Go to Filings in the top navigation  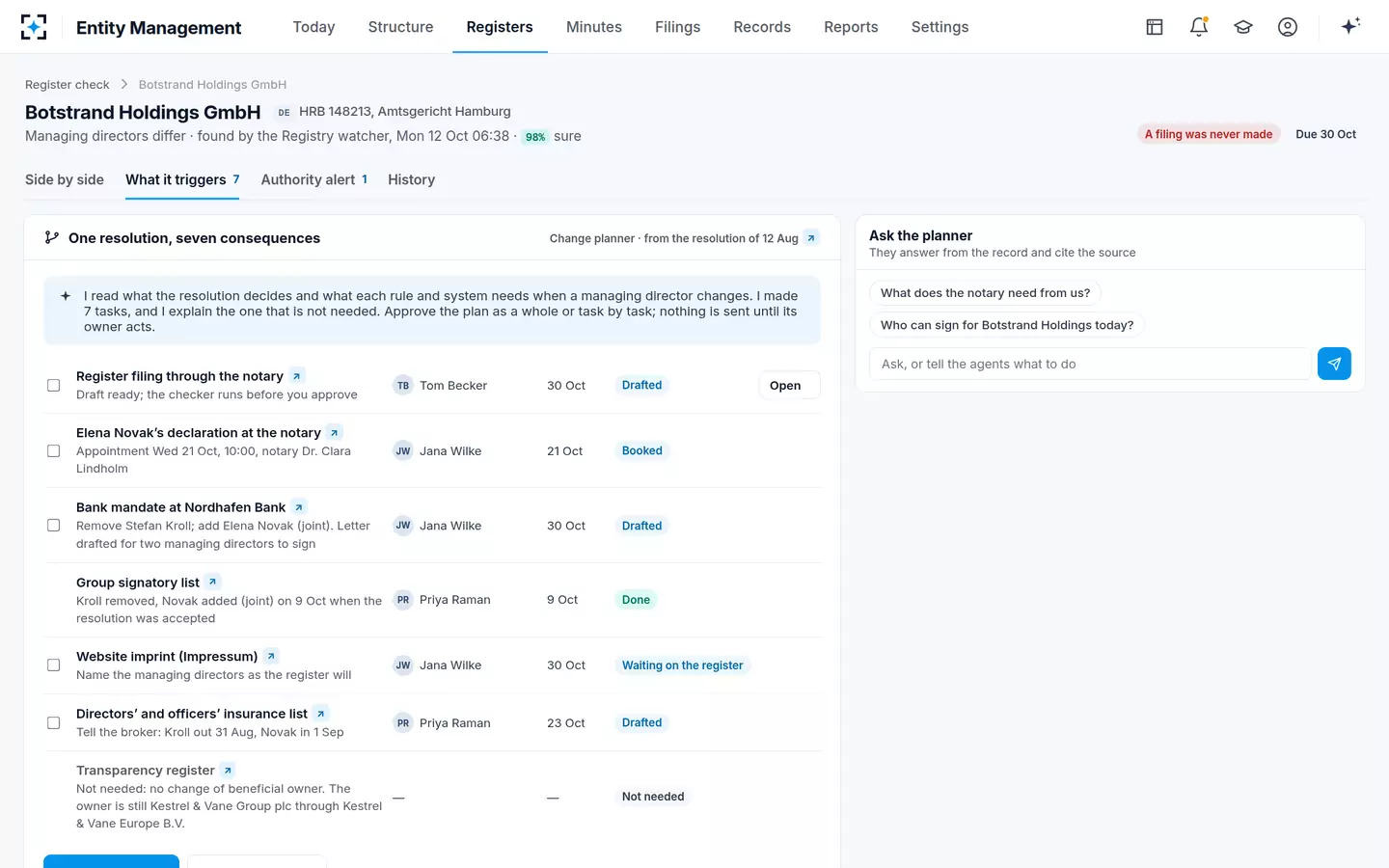point(677,27)
